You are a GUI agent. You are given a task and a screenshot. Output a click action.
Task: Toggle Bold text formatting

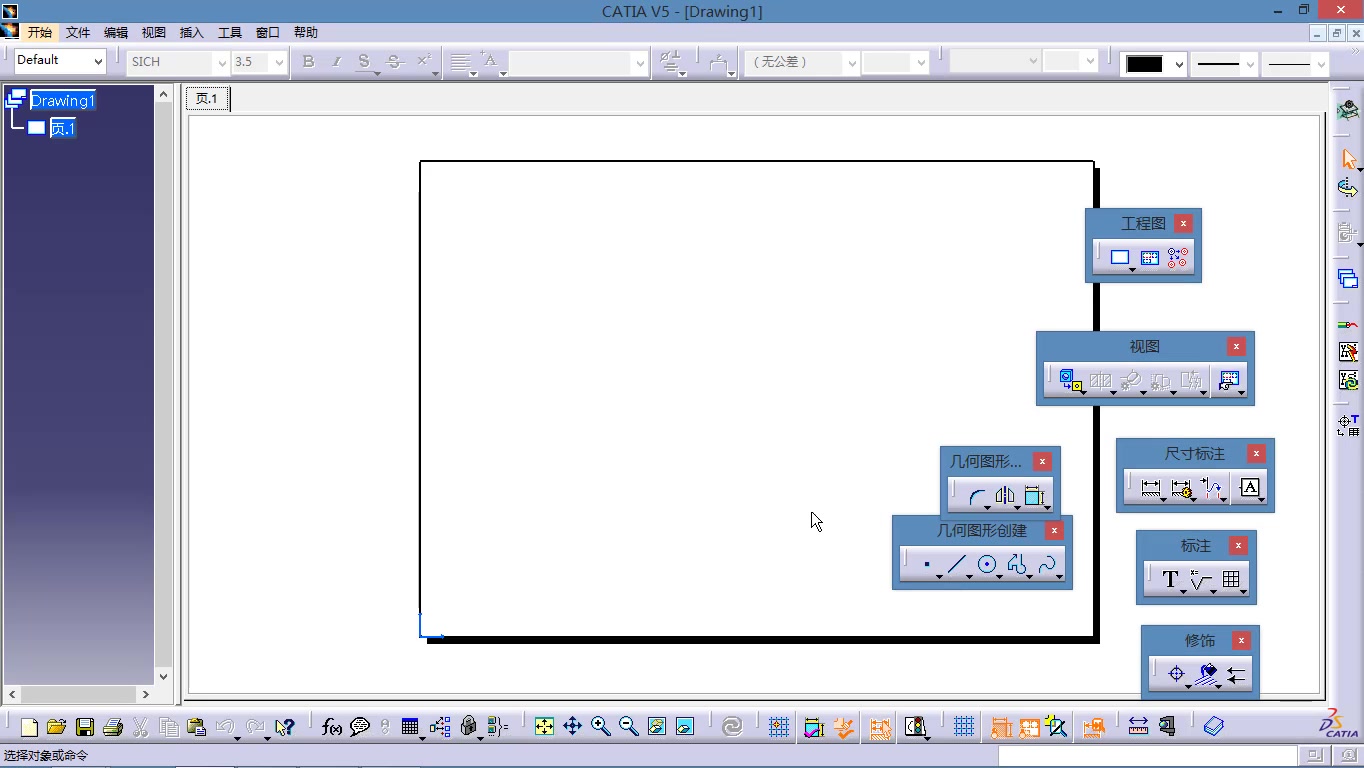click(308, 62)
